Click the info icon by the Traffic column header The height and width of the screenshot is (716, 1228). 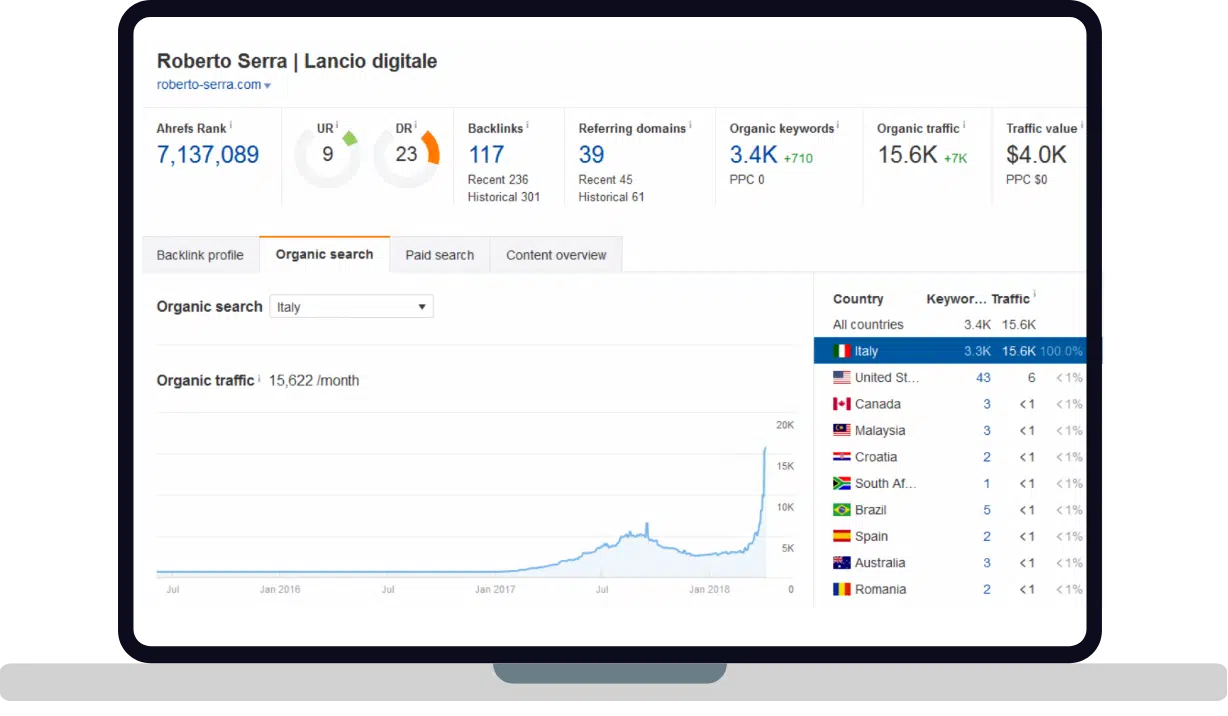(x=1035, y=296)
